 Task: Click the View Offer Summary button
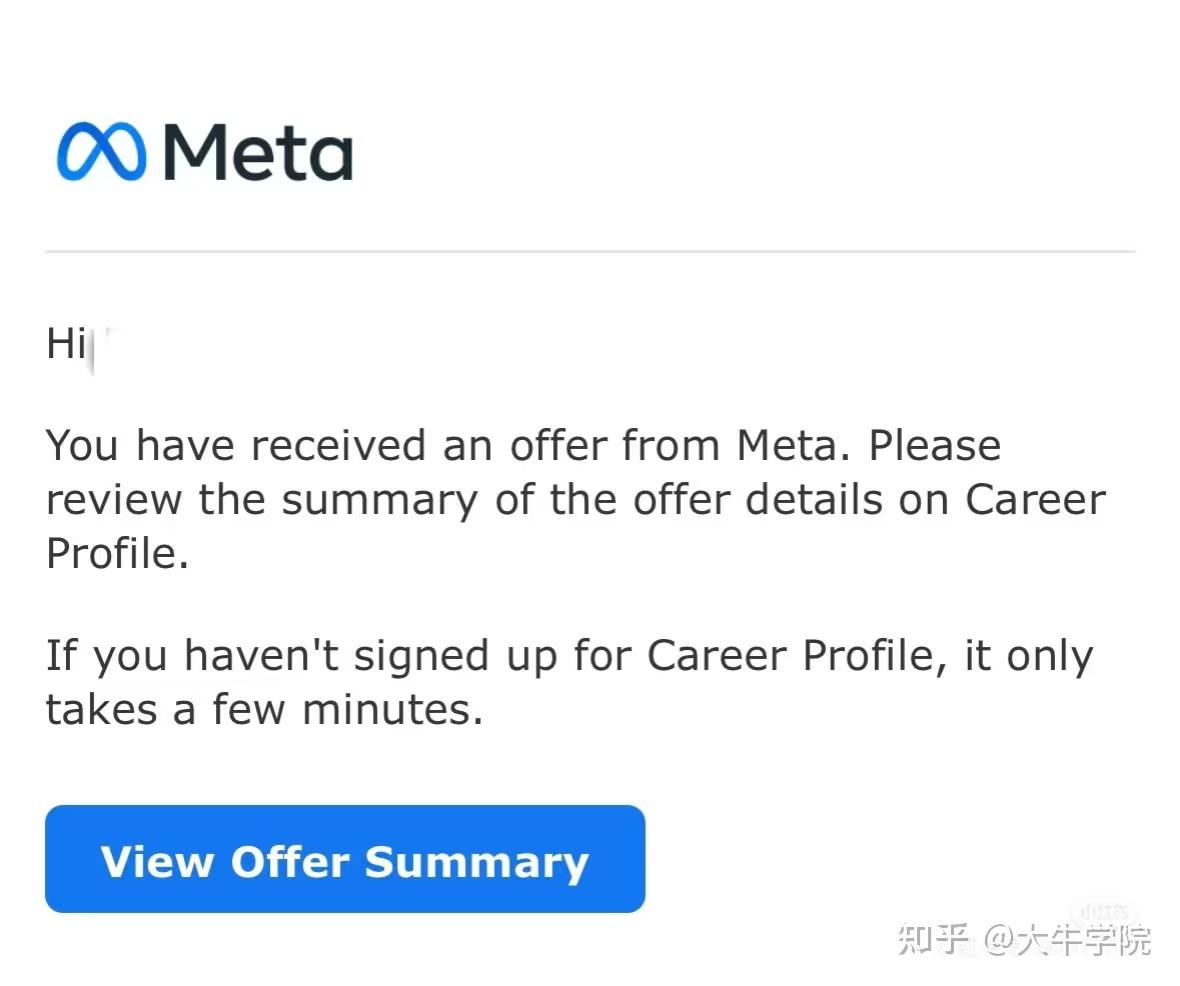click(x=344, y=858)
